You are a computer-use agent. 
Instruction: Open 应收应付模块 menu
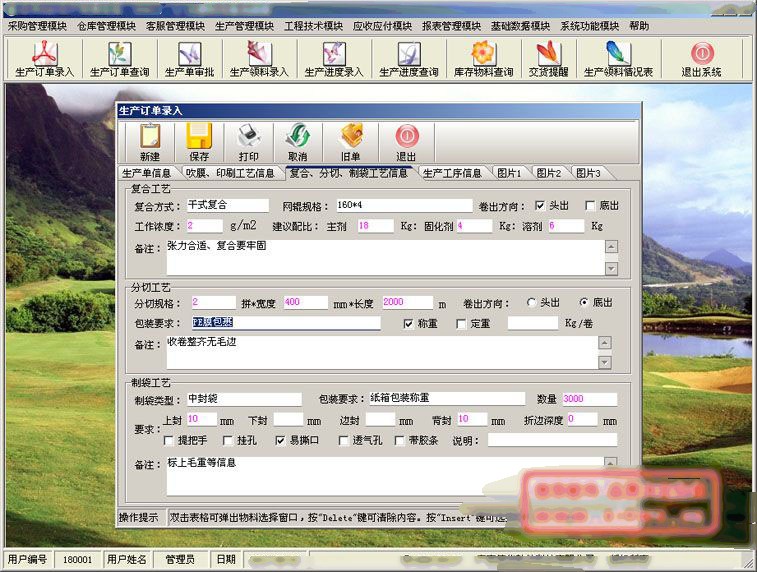382,26
